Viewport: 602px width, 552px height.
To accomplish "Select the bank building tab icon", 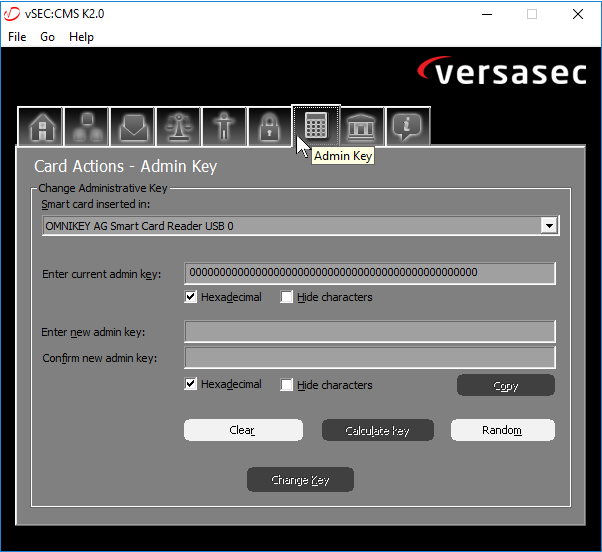I will pos(362,126).
